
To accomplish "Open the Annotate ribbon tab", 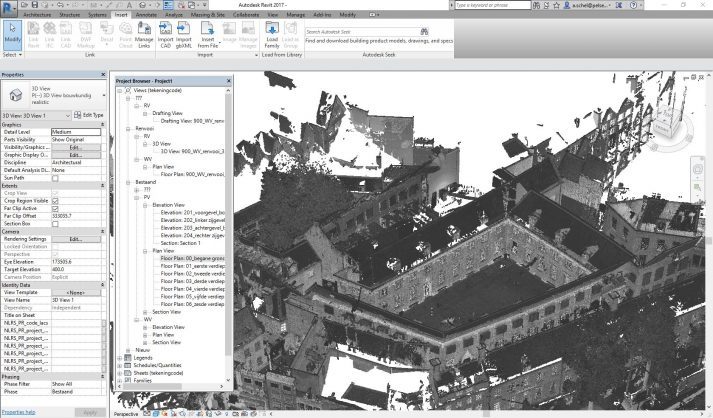I will click(146, 15).
